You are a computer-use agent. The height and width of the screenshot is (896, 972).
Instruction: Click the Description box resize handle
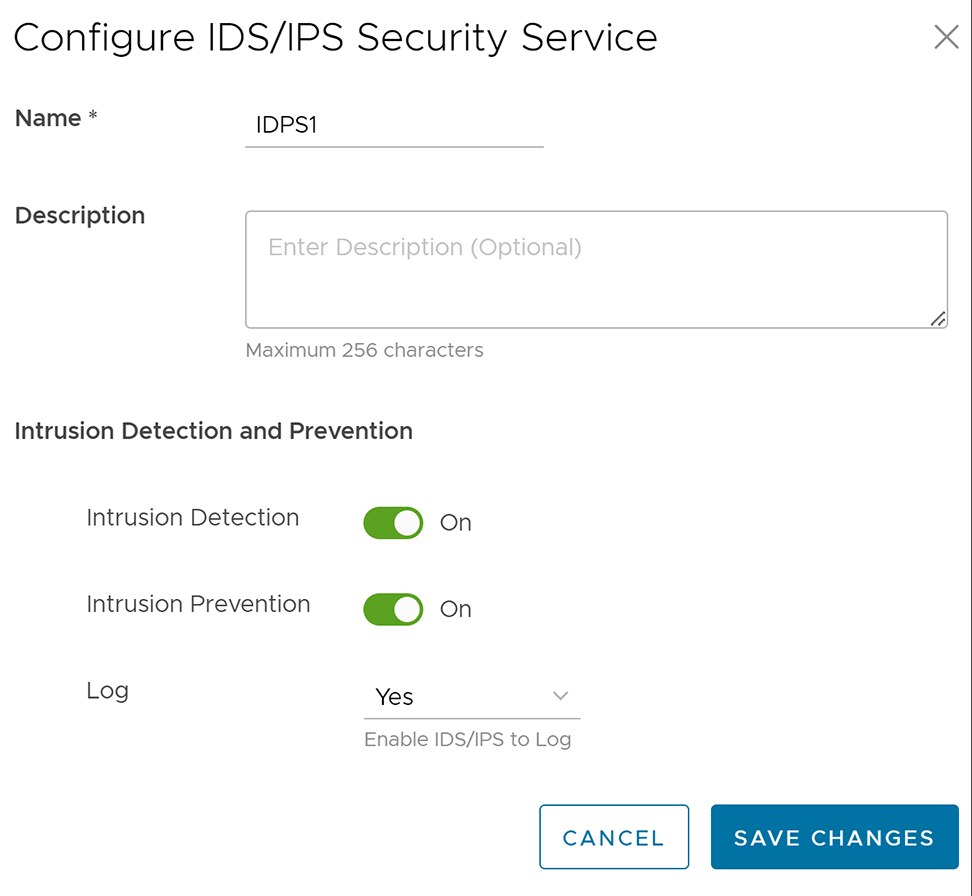click(x=937, y=318)
